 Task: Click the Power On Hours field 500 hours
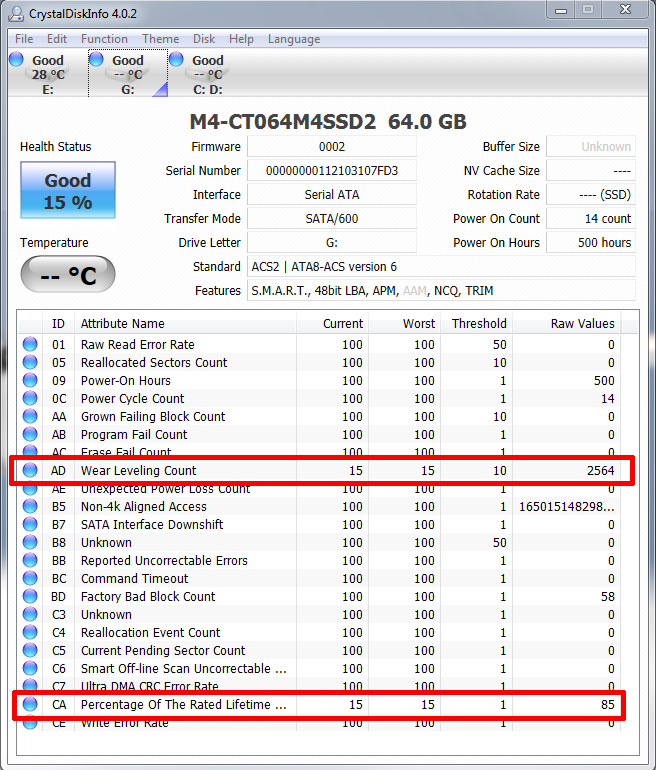click(x=591, y=243)
